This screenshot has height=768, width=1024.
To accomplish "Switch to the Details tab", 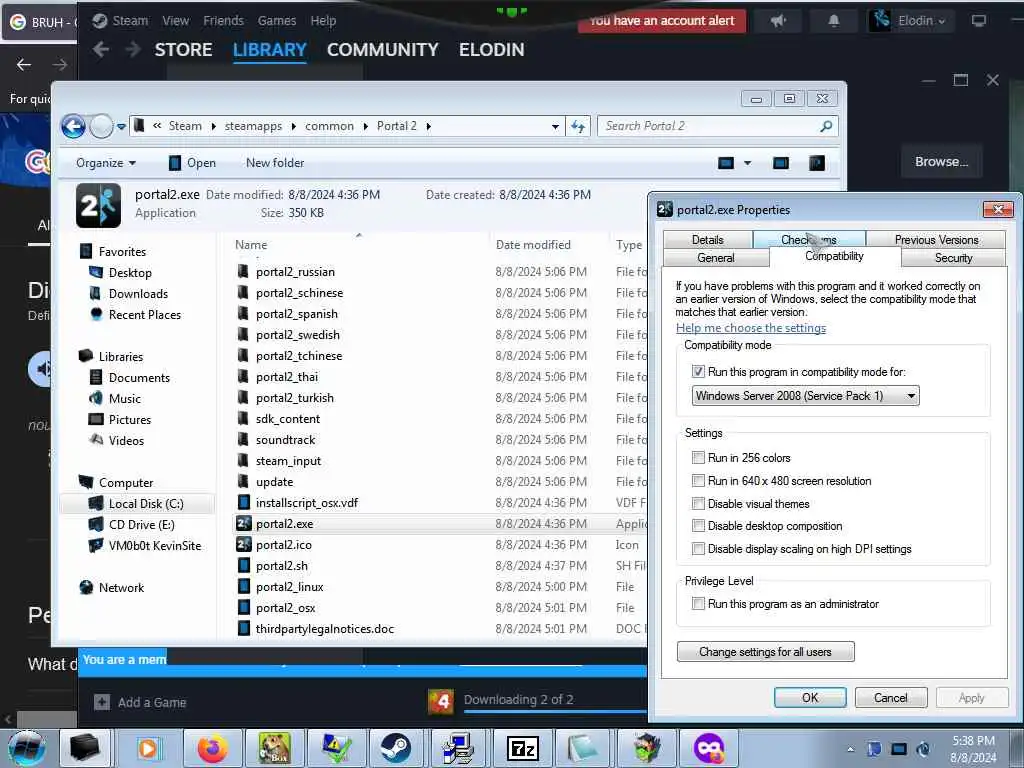I will pyautogui.click(x=708, y=240).
